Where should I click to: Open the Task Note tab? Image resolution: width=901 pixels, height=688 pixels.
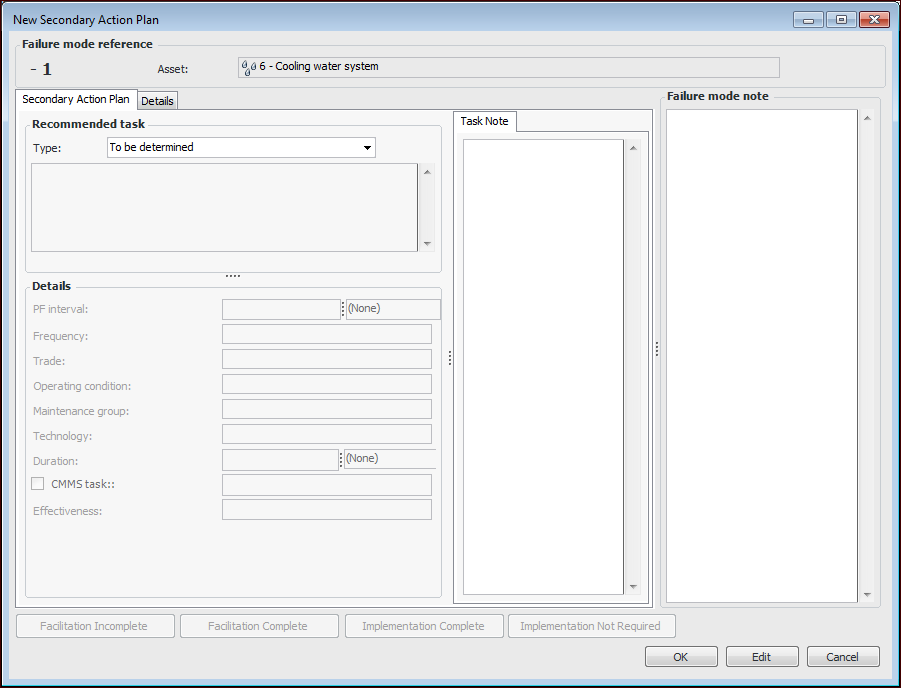pyautogui.click(x=484, y=121)
